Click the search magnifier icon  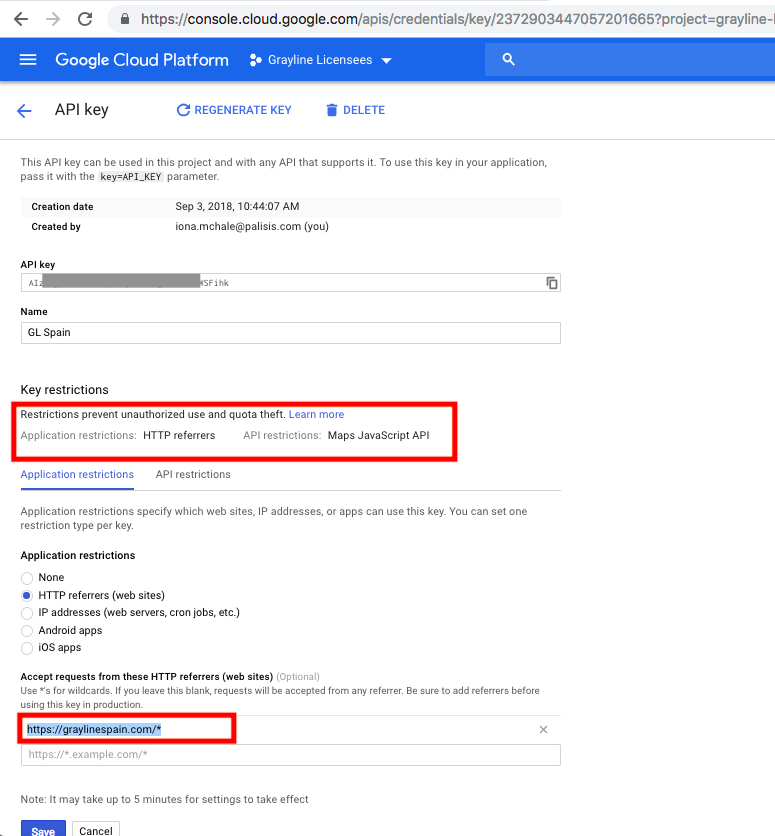(508, 59)
